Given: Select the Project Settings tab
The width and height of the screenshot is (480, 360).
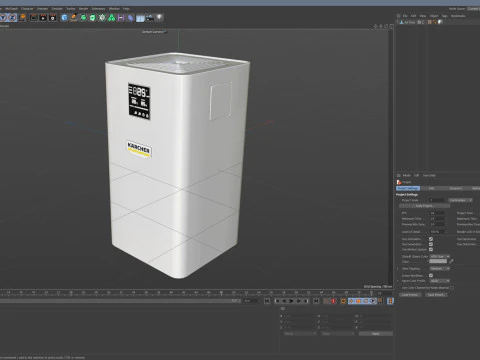Looking at the screenshot, I should [x=408, y=188].
